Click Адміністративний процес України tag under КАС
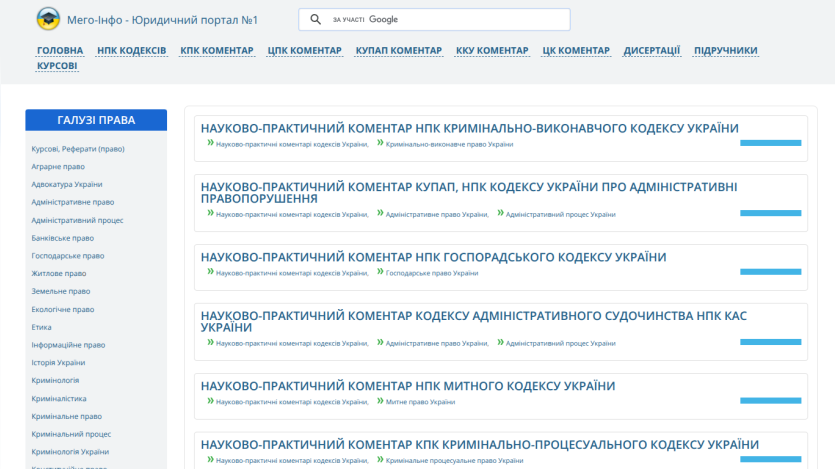835x469 pixels. click(x=560, y=343)
